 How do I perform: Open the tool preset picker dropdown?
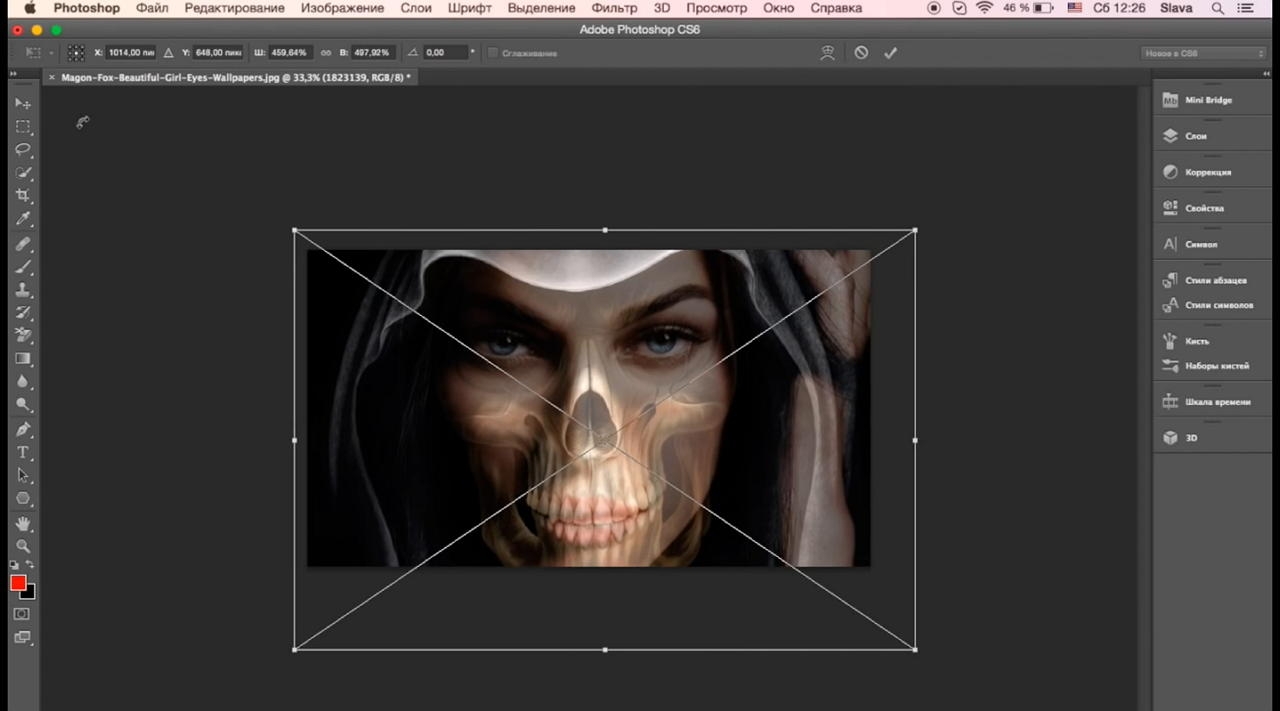click(38, 53)
